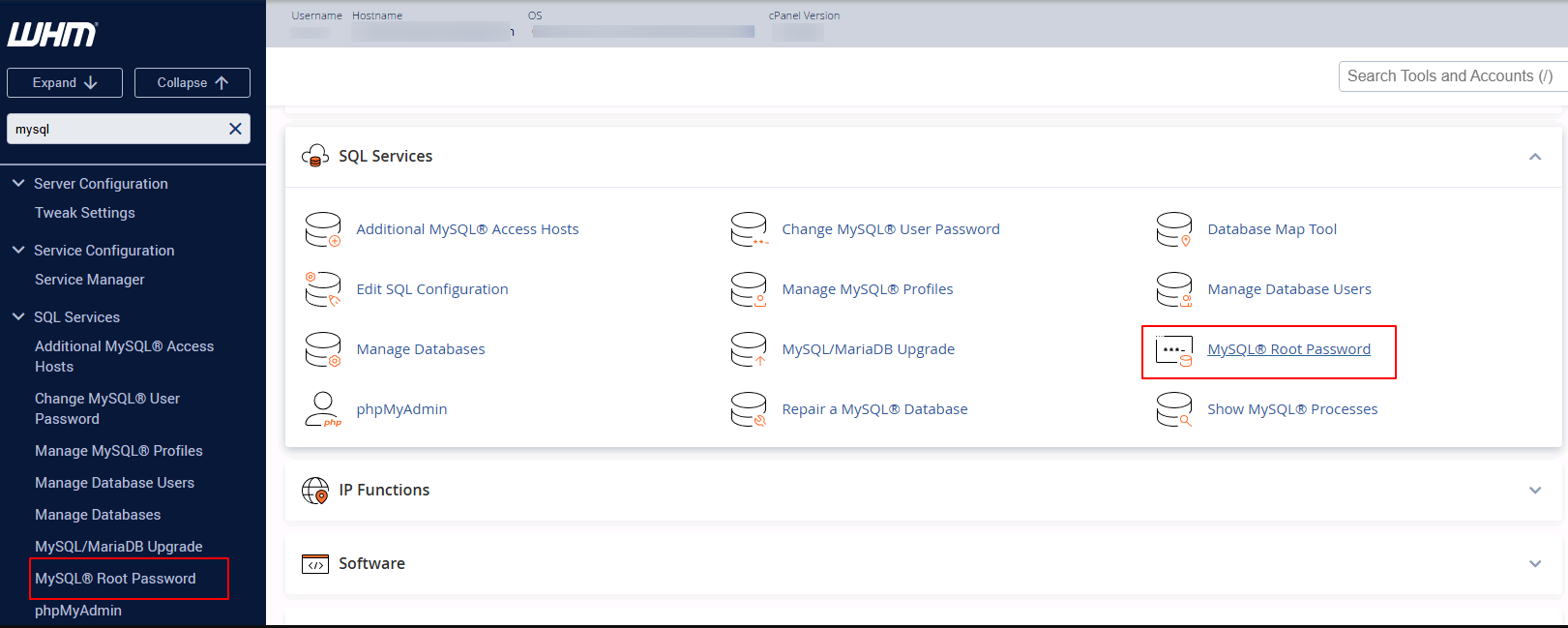The height and width of the screenshot is (628, 1568).
Task: Click the Manage MySQL Profiles icon
Action: point(749,289)
